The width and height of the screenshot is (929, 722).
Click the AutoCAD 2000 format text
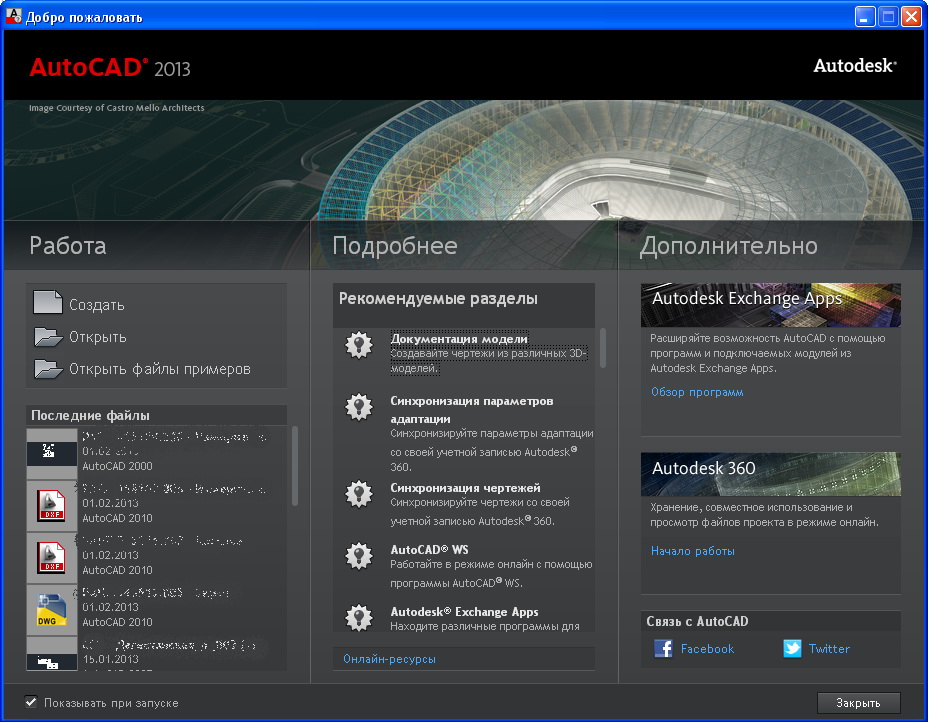pos(117,466)
